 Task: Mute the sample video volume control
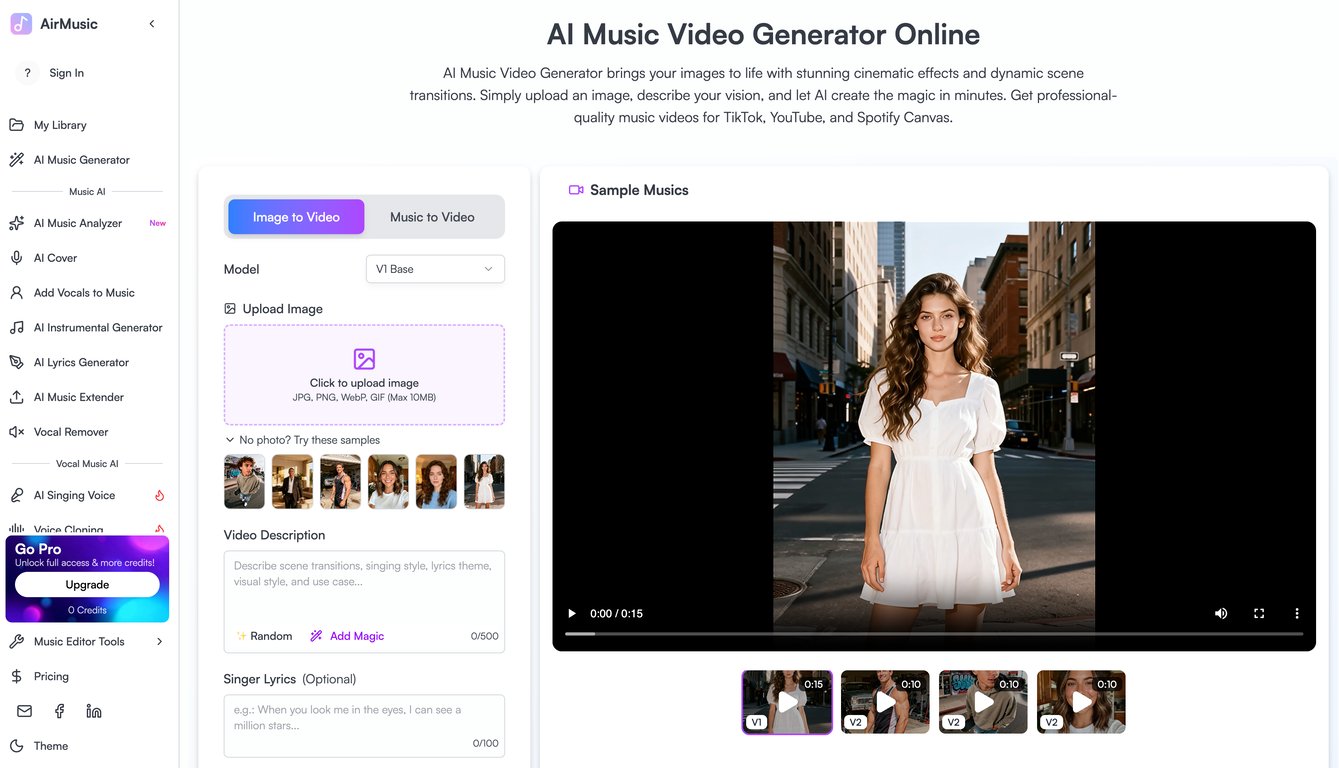coord(1221,613)
